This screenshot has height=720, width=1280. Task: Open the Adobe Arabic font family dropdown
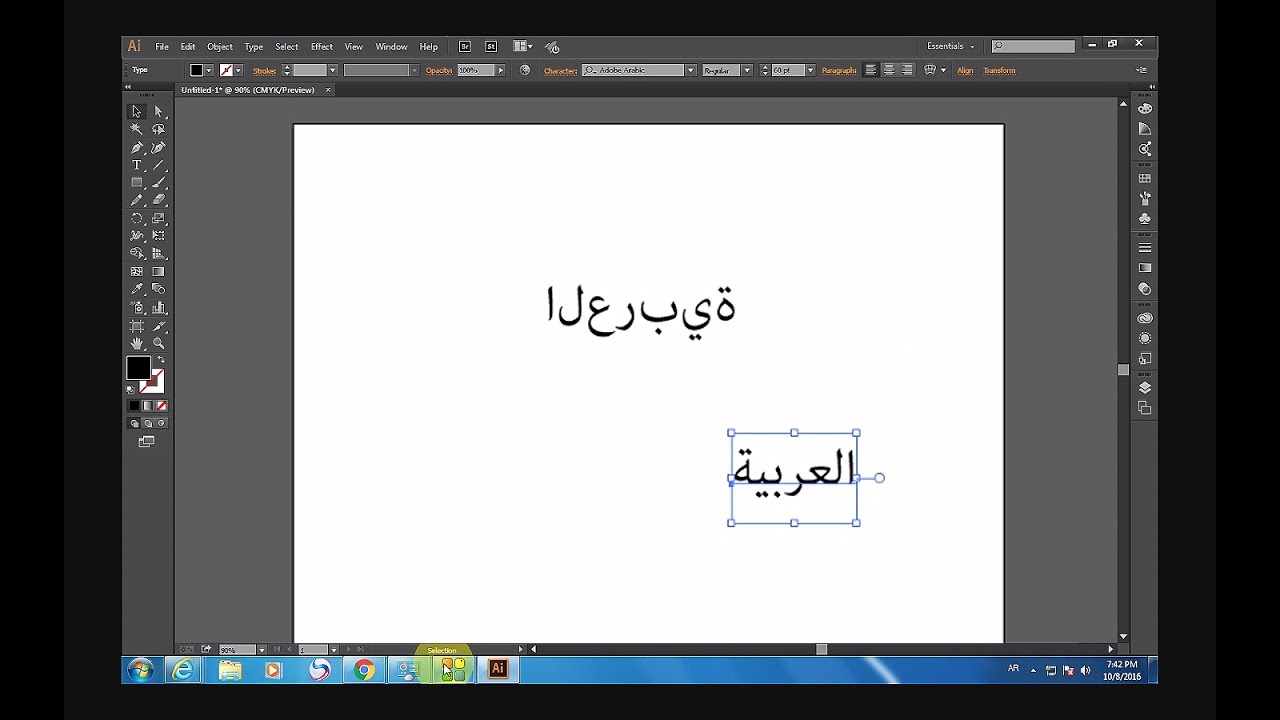click(690, 70)
